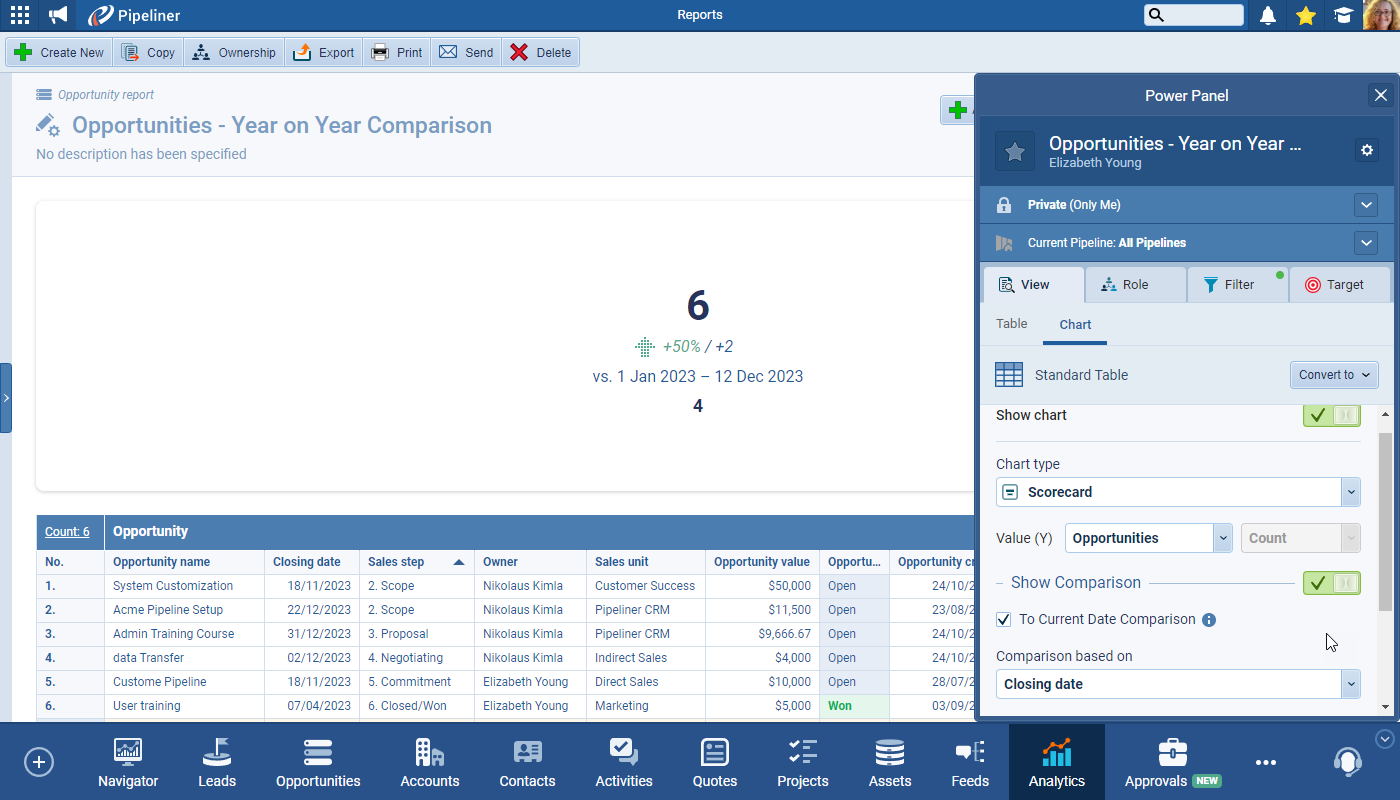The height and width of the screenshot is (800, 1400).
Task: Turn off the Show Comparison toggle
Action: click(x=1331, y=583)
